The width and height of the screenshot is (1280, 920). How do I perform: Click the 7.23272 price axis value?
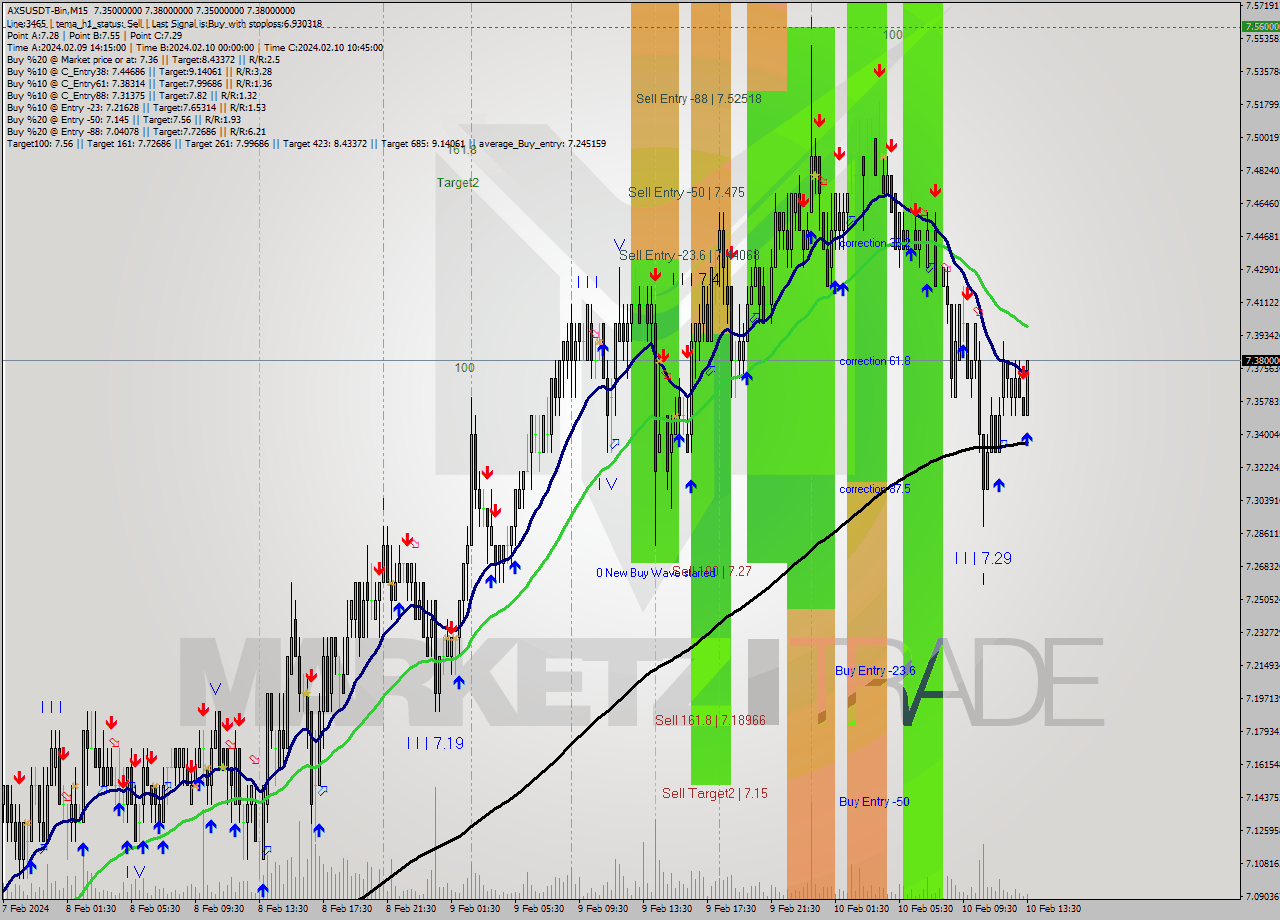1260,632
